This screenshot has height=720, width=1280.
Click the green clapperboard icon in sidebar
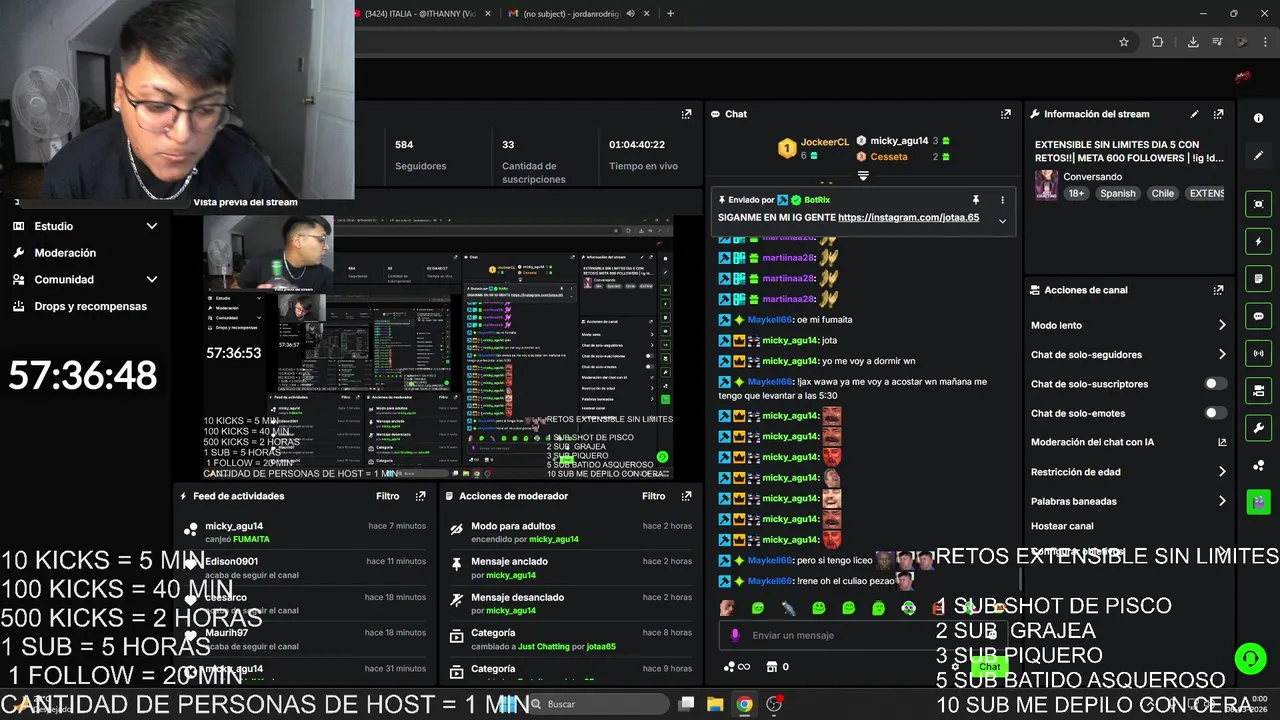click(x=1258, y=502)
